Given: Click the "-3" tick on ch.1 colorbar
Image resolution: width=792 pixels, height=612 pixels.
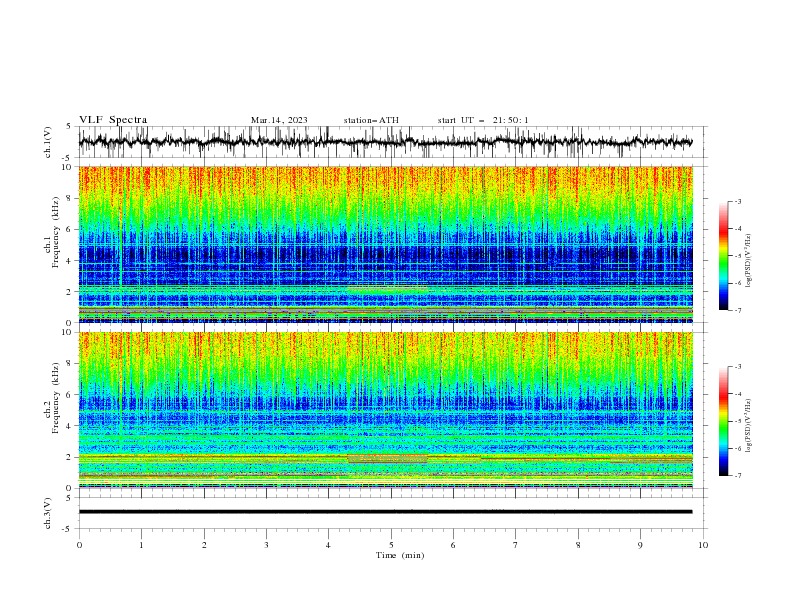Looking at the screenshot, I should pos(738,201).
